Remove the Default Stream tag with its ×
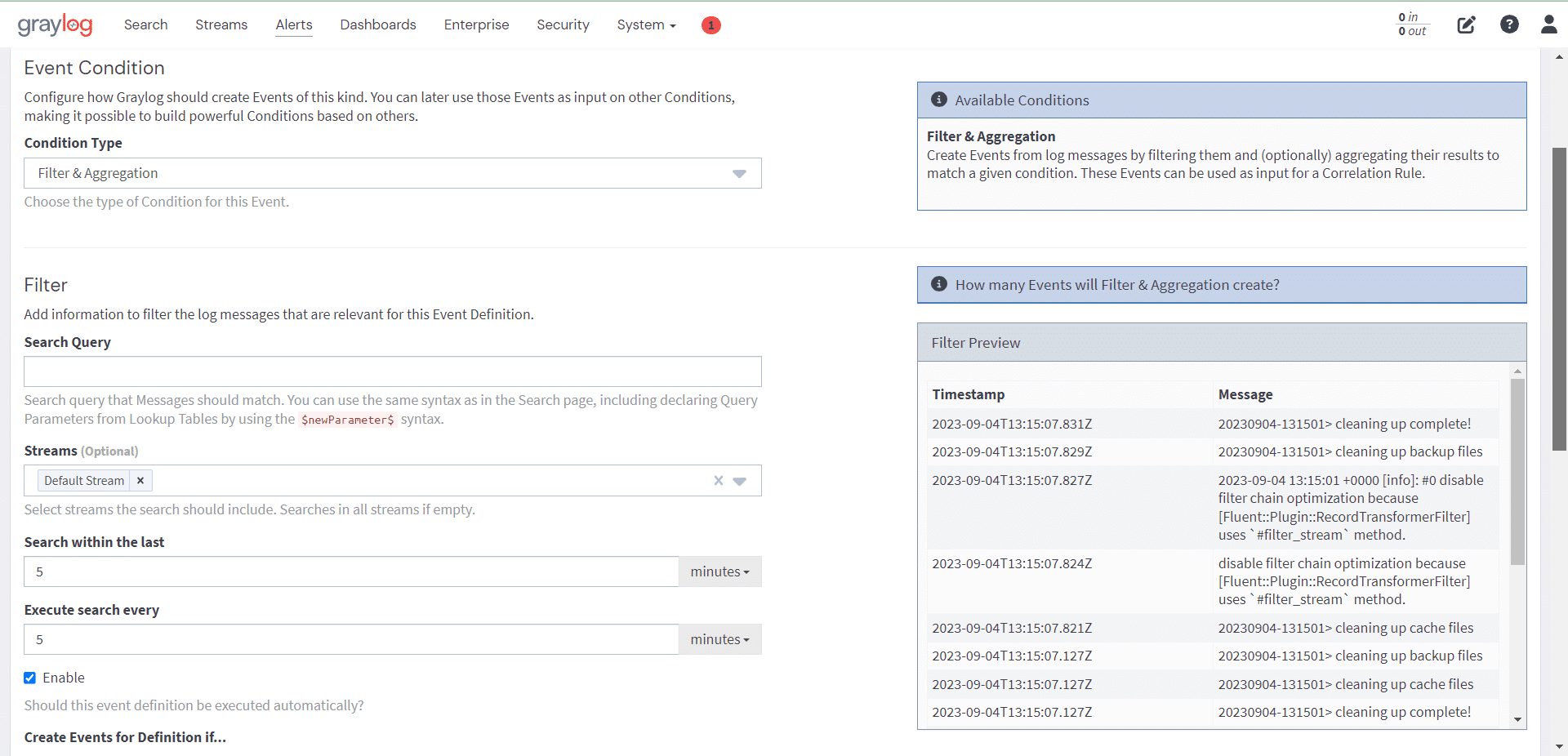This screenshot has width=1568, height=756. (140, 480)
